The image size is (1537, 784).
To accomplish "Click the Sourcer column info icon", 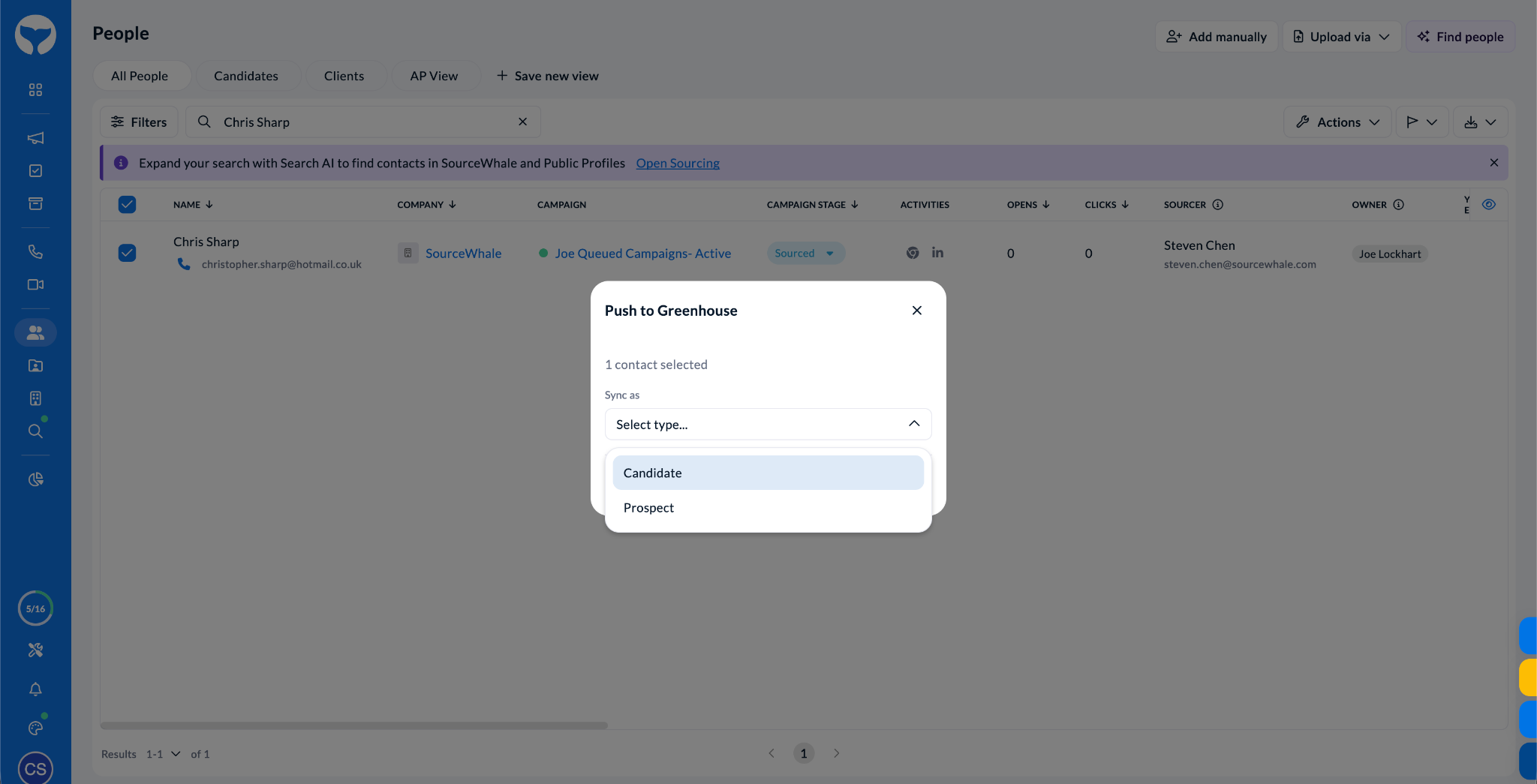I will pyautogui.click(x=1218, y=205).
